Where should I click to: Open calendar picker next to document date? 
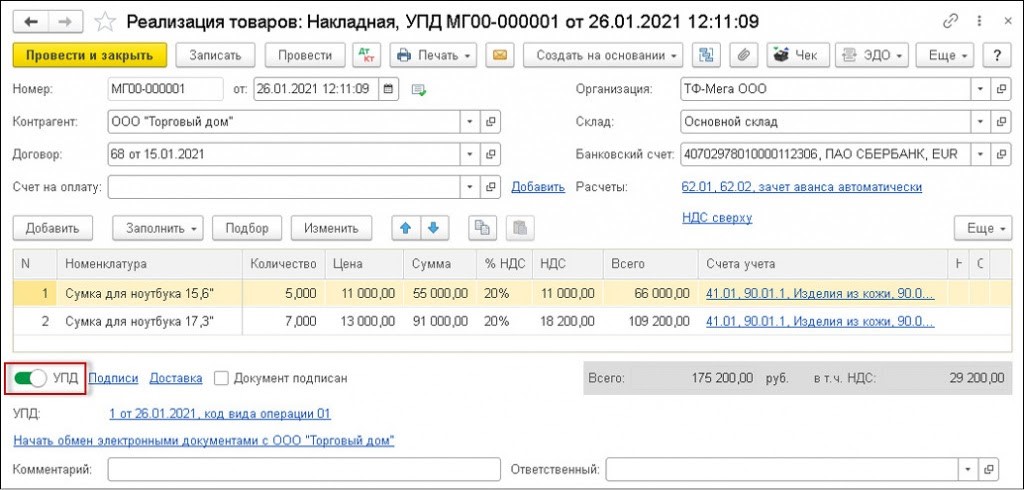pos(388,90)
